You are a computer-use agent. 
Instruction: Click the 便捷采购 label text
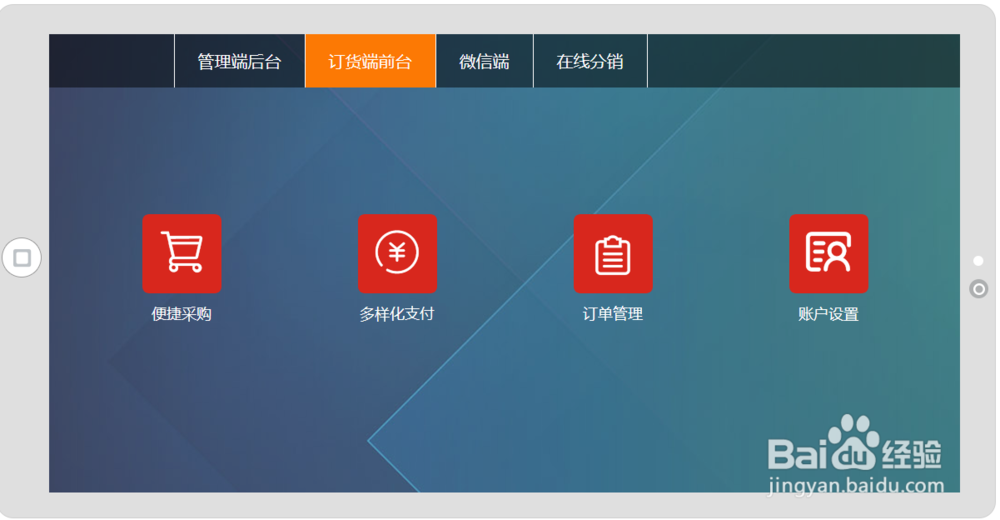(182, 314)
